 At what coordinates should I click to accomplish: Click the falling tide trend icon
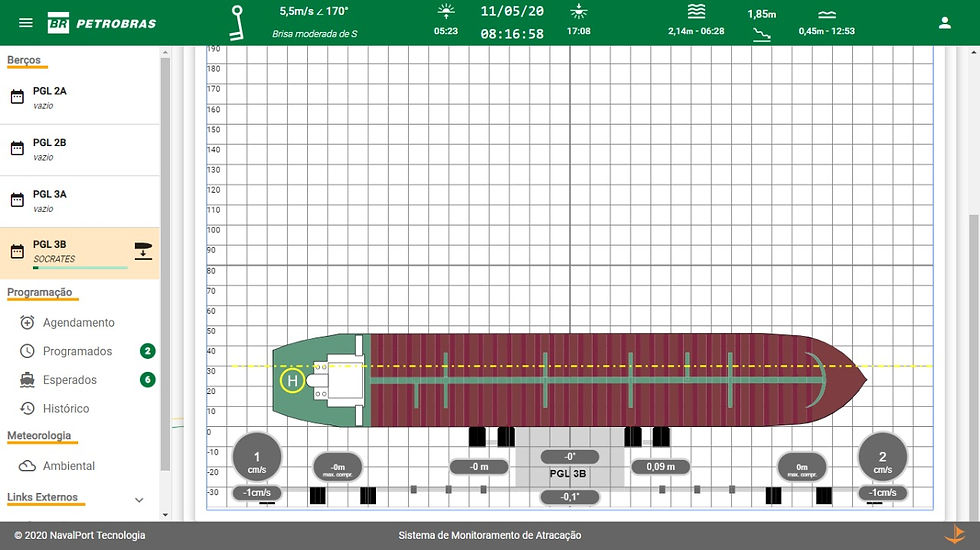point(761,35)
